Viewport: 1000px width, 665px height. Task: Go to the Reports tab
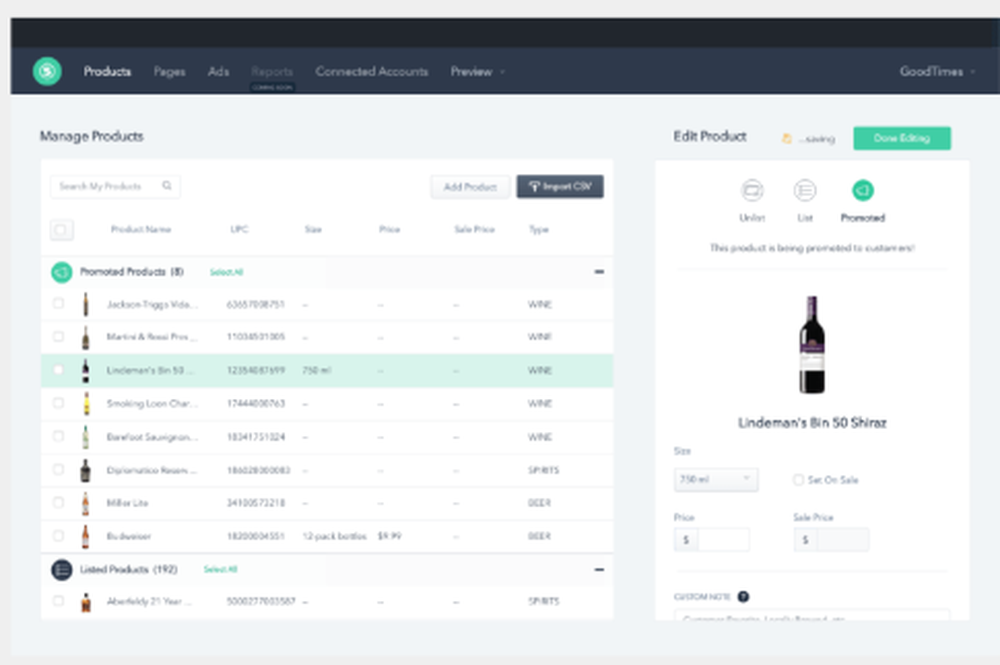pyautogui.click(x=272, y=71)
